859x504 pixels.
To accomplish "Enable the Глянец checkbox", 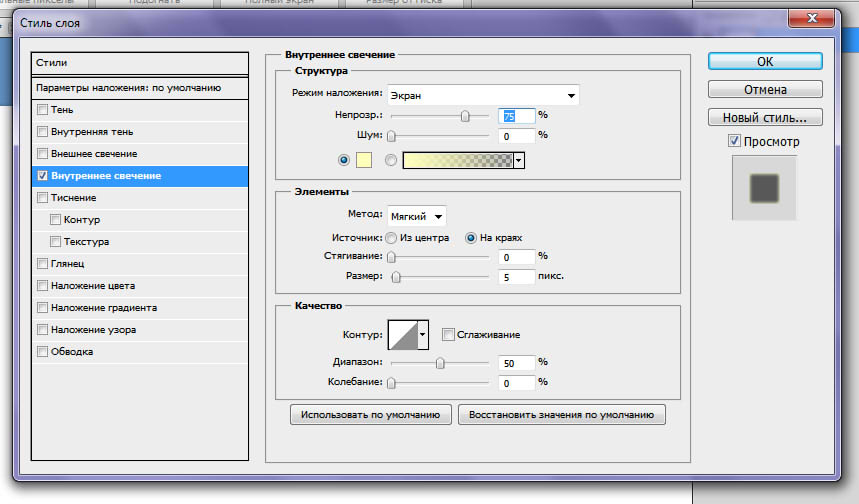I will [42, 264].
